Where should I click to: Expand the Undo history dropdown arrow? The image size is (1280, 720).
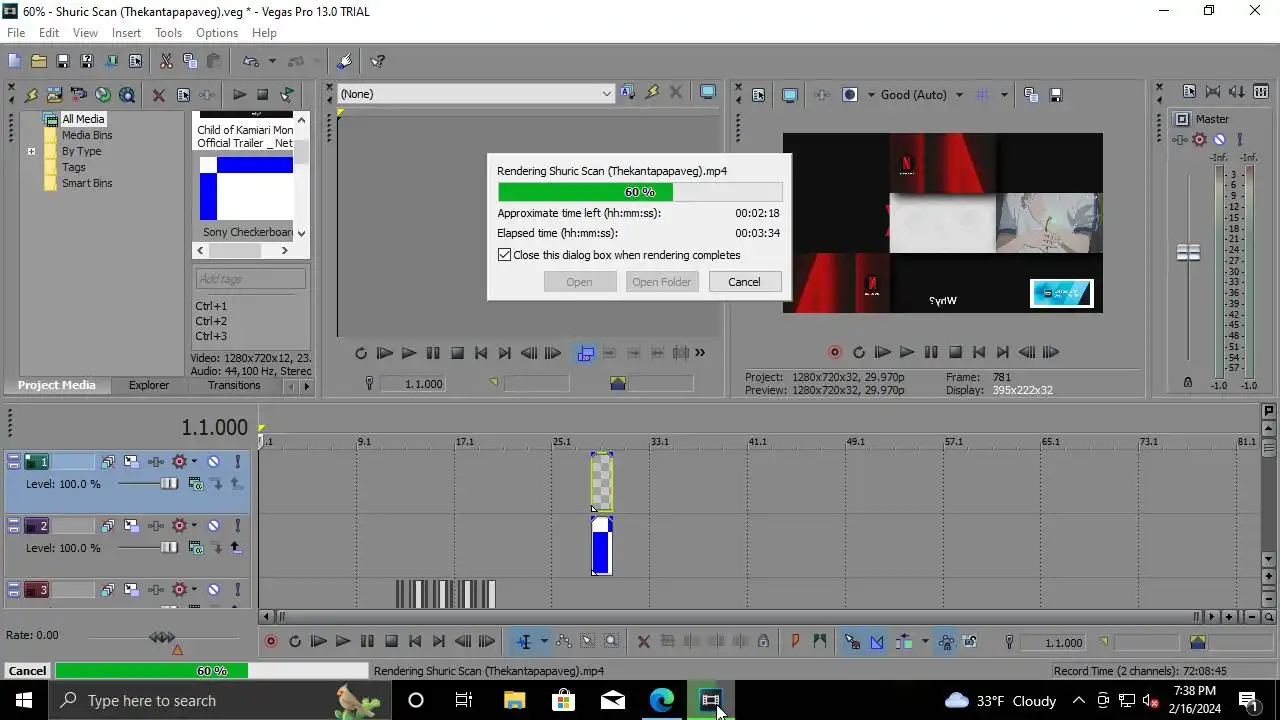click(x=272, y=61)
